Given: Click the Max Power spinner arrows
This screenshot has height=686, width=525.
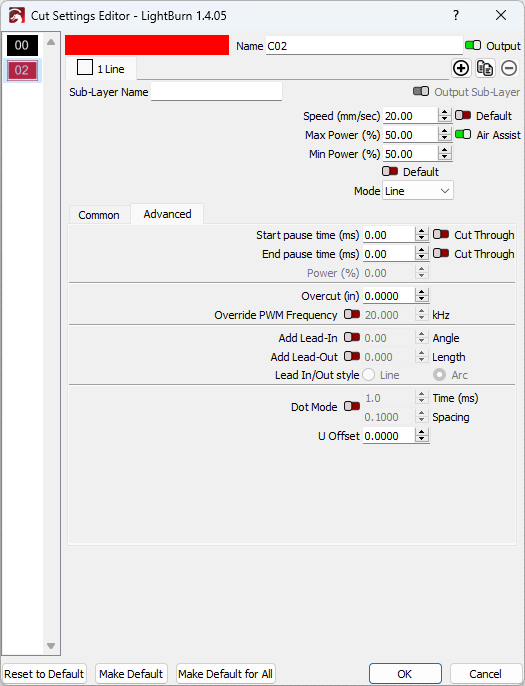Looking at the screenshot, I should pos(444,135).
